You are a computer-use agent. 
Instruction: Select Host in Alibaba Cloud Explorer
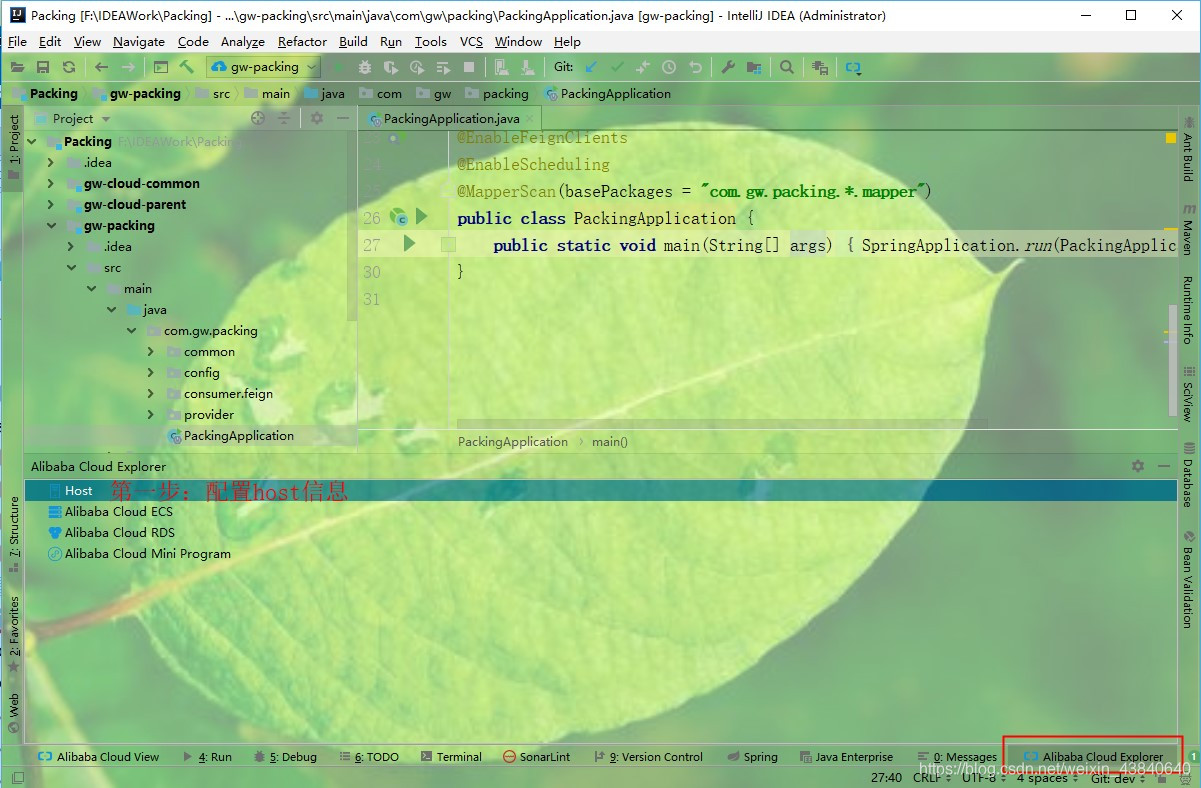point(78,491)
